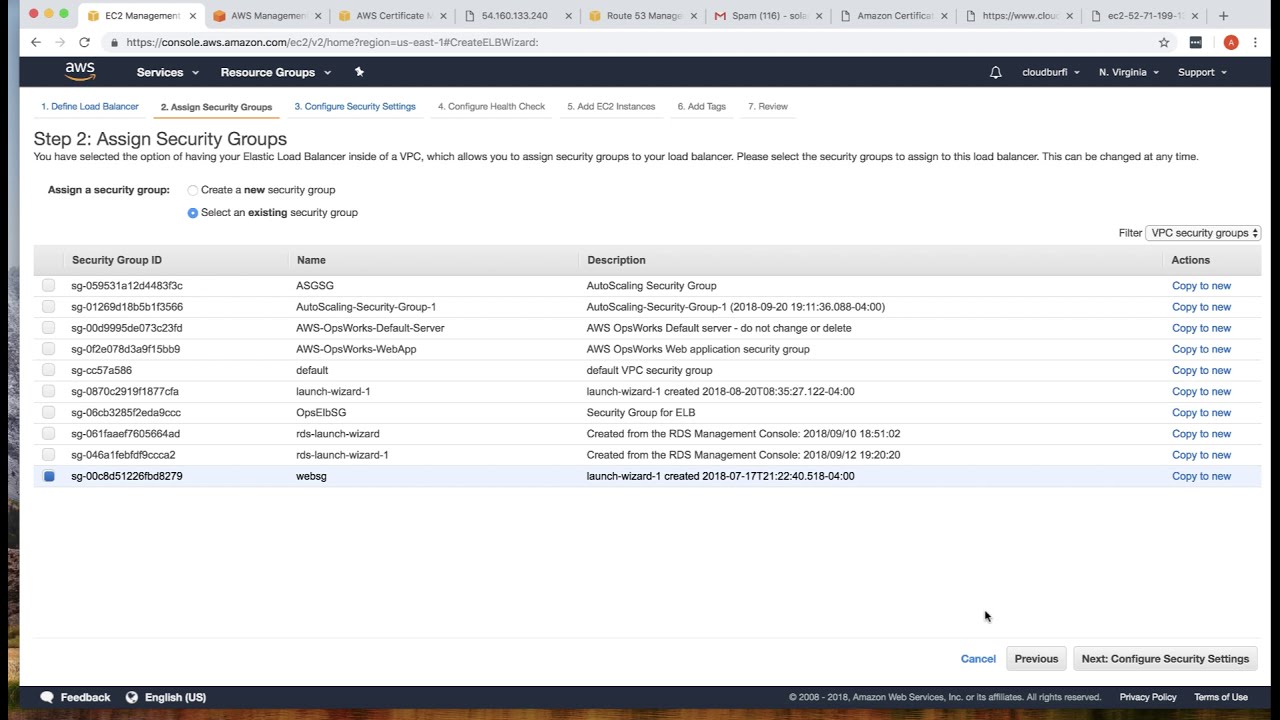This screenshot has height=720, width=1280.
Task: Click the Previous button
Action: point(1036,659)
